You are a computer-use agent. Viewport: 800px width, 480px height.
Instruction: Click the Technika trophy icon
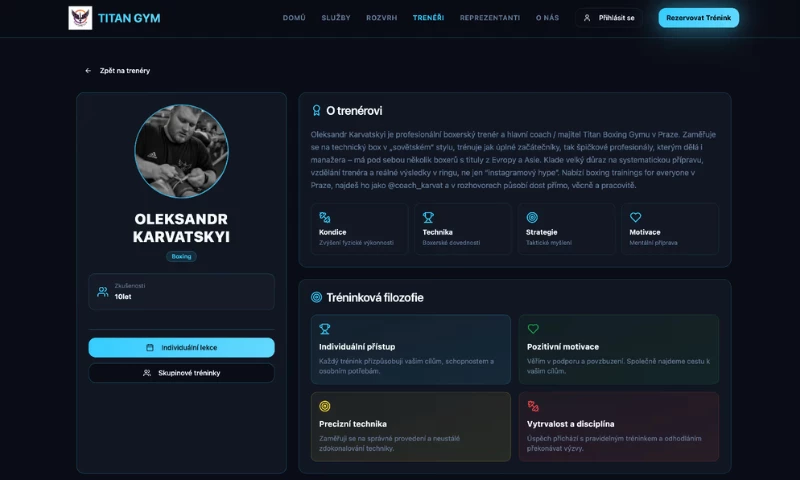tap(428, 217)
